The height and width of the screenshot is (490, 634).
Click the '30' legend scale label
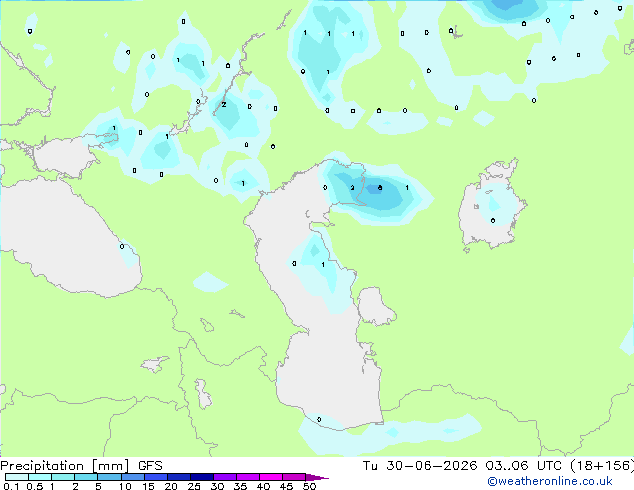click(218, 486)
